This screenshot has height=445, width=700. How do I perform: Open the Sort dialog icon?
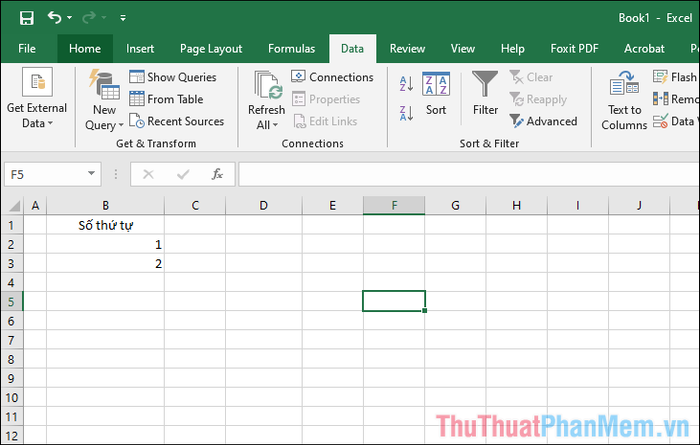point(436,95)
